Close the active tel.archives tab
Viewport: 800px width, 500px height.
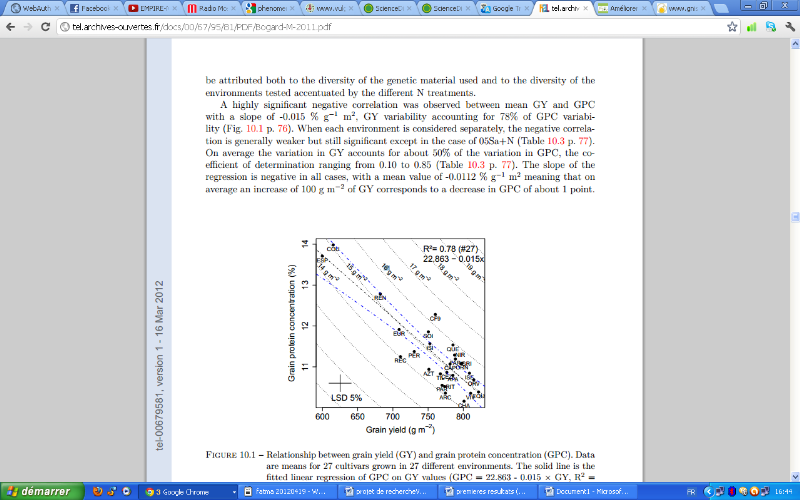point(586,8)
